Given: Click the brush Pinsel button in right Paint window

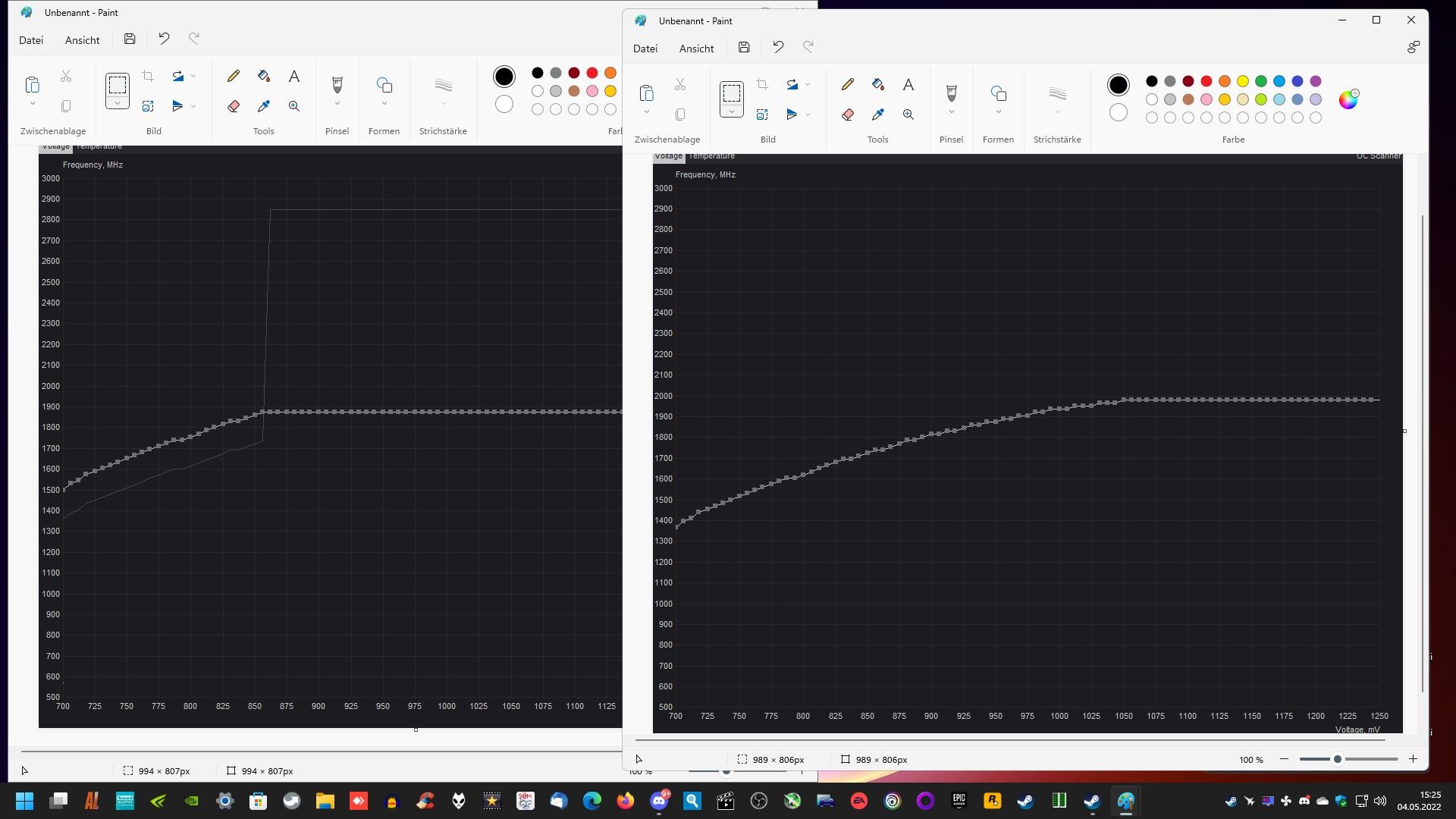Looking at the screenshot, I should [x=952, y=93].
